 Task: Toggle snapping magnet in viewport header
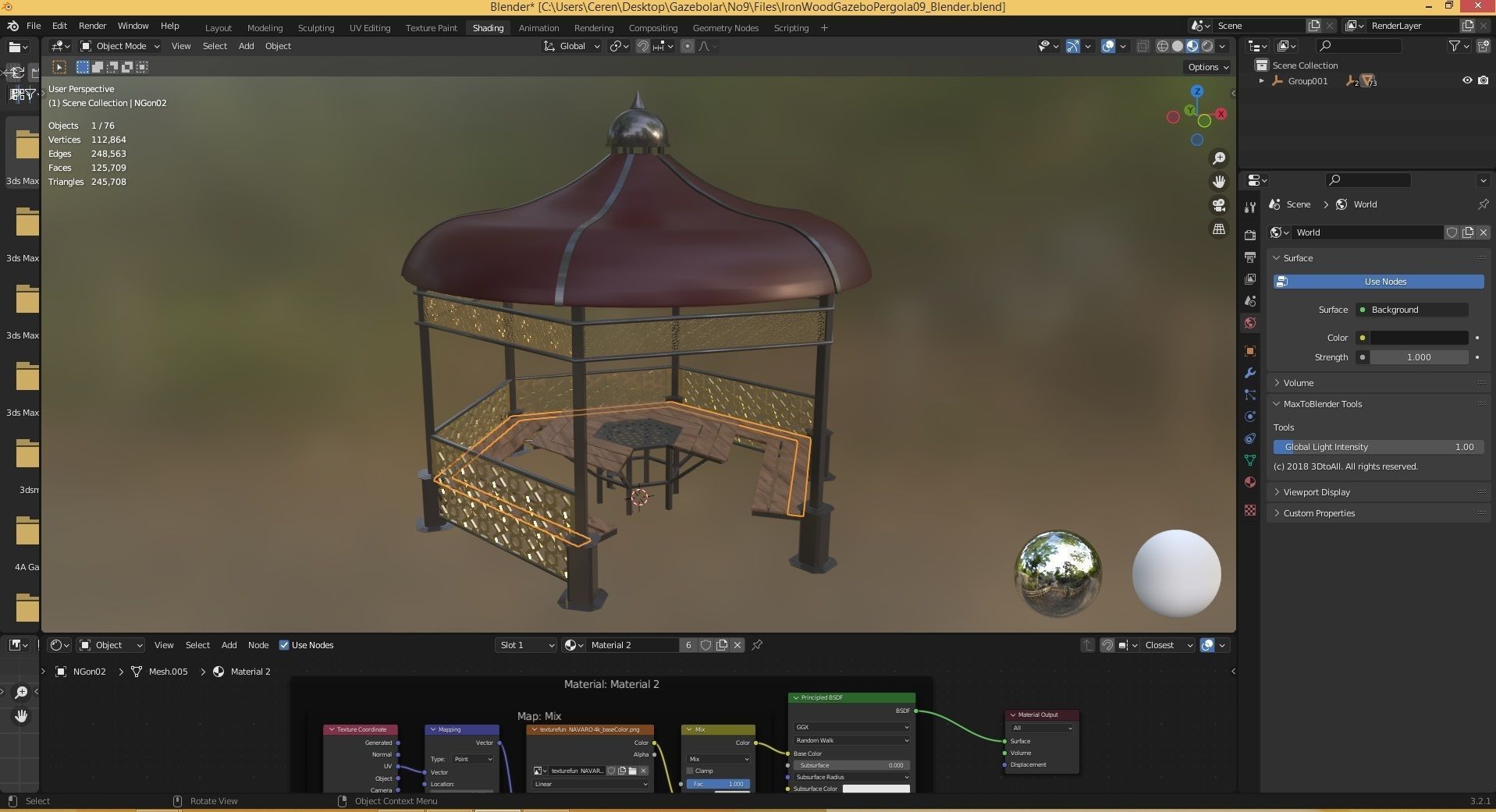642,46
